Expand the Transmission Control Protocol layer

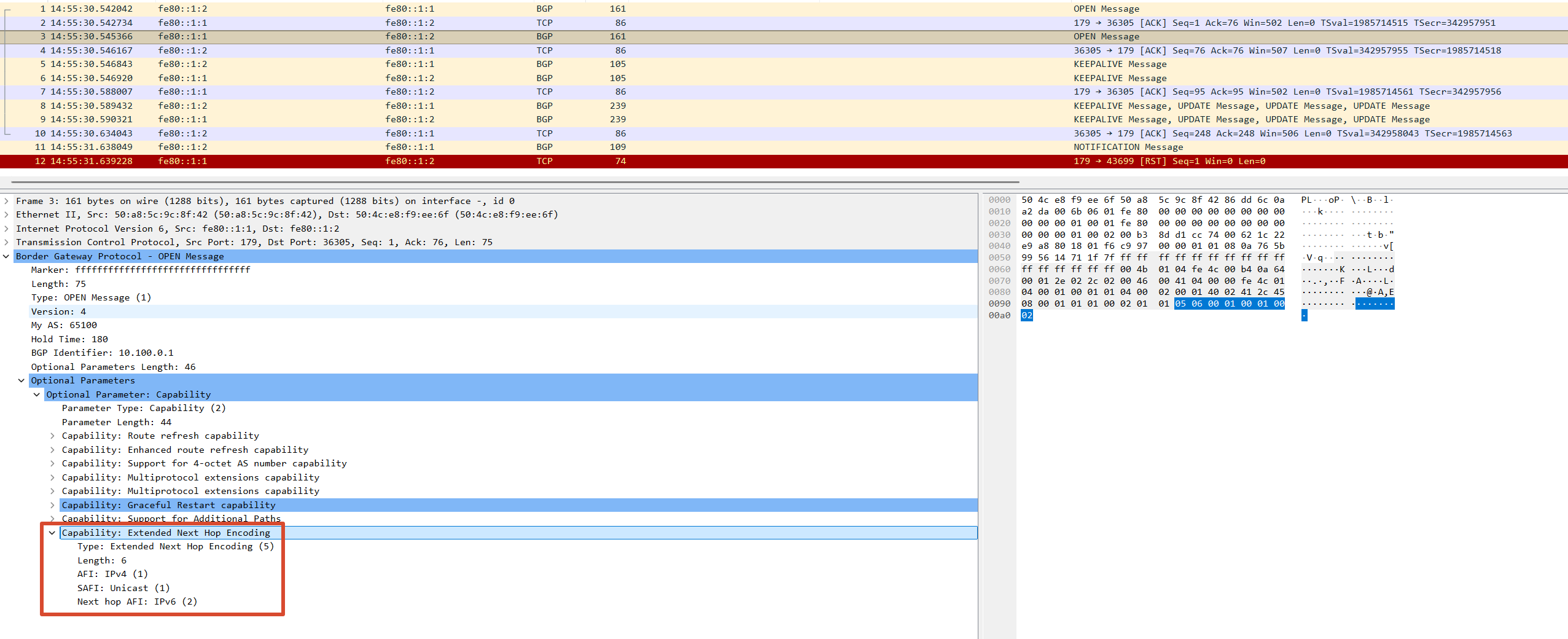click(6, 242)
